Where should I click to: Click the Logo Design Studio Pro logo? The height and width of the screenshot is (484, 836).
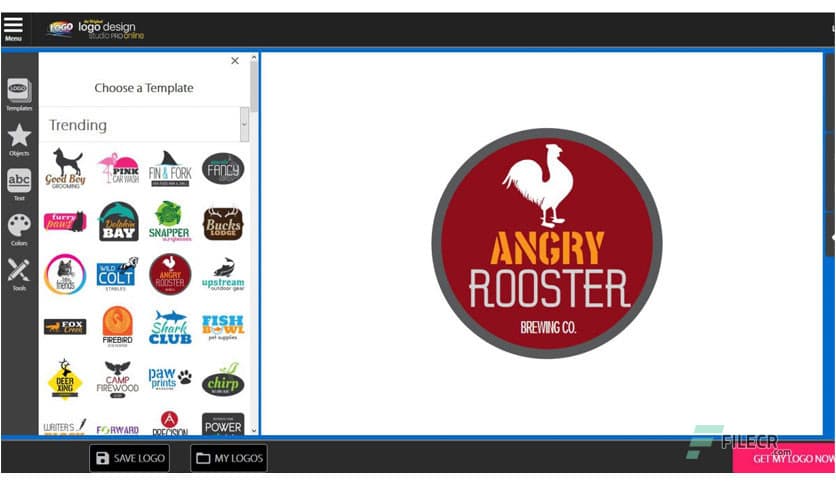[96, 29]
